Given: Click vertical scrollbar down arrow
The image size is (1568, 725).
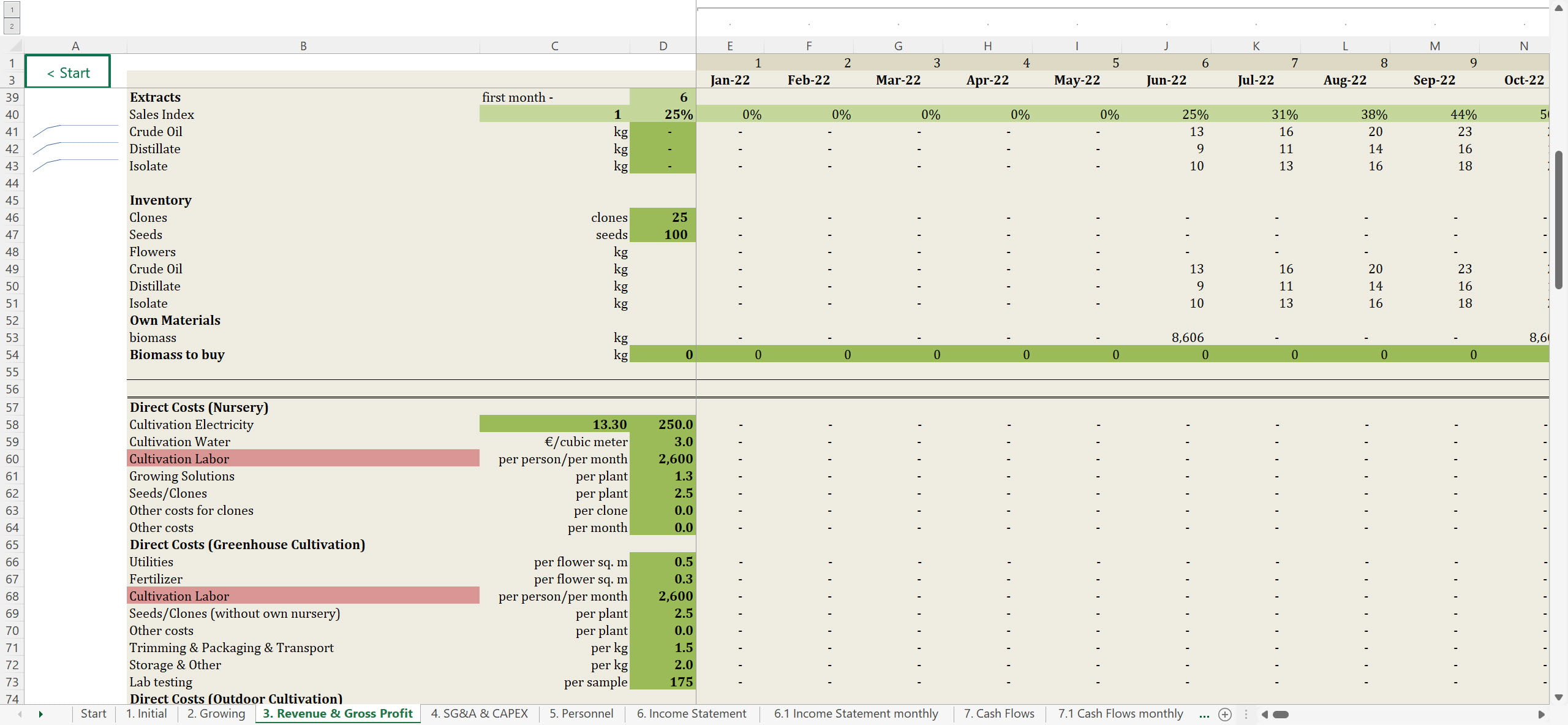Looking at the screenshot, I should point(1559,697).
